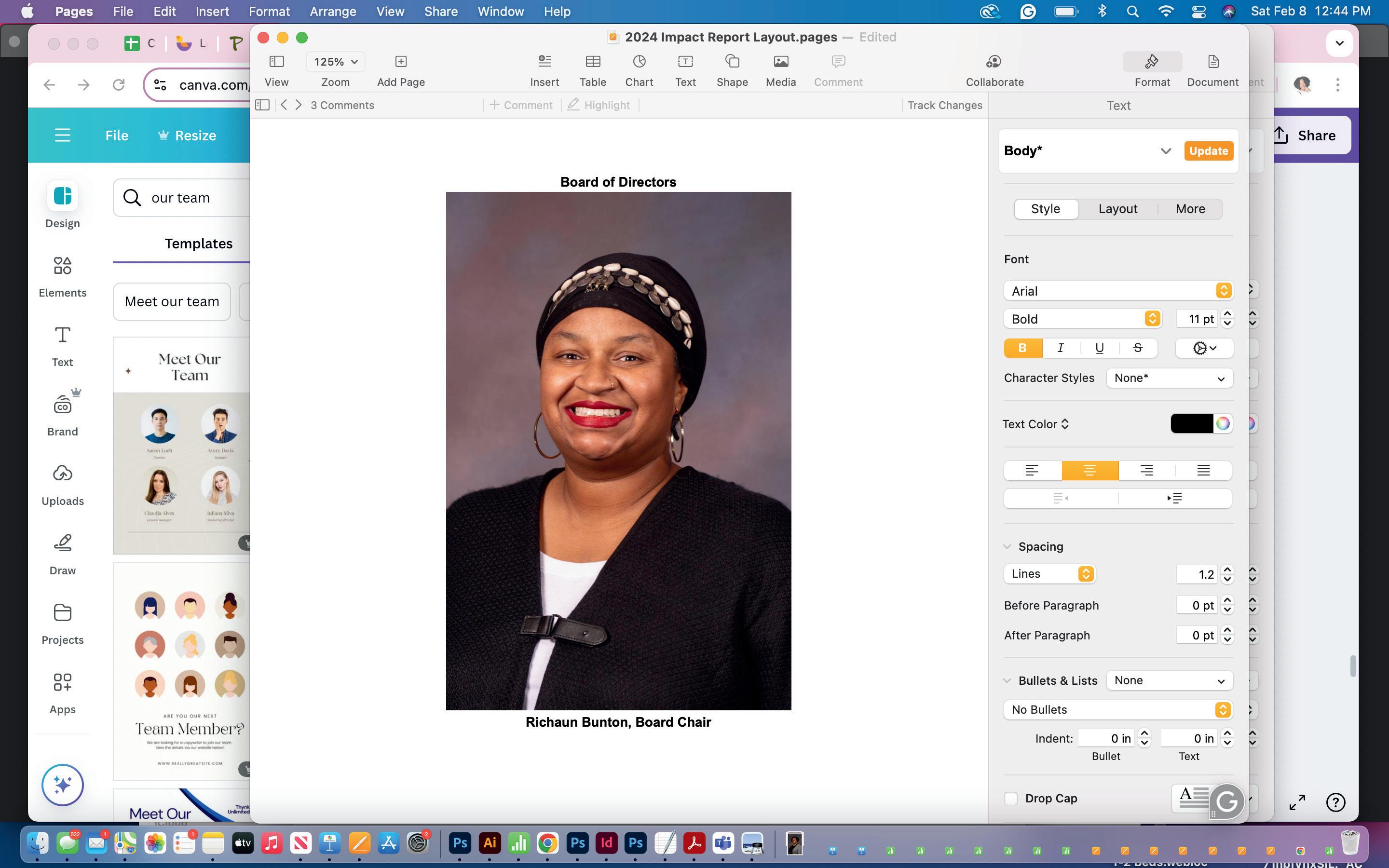Open the Document sidebar icon
1389x868 pixels.
point(1212,61)
